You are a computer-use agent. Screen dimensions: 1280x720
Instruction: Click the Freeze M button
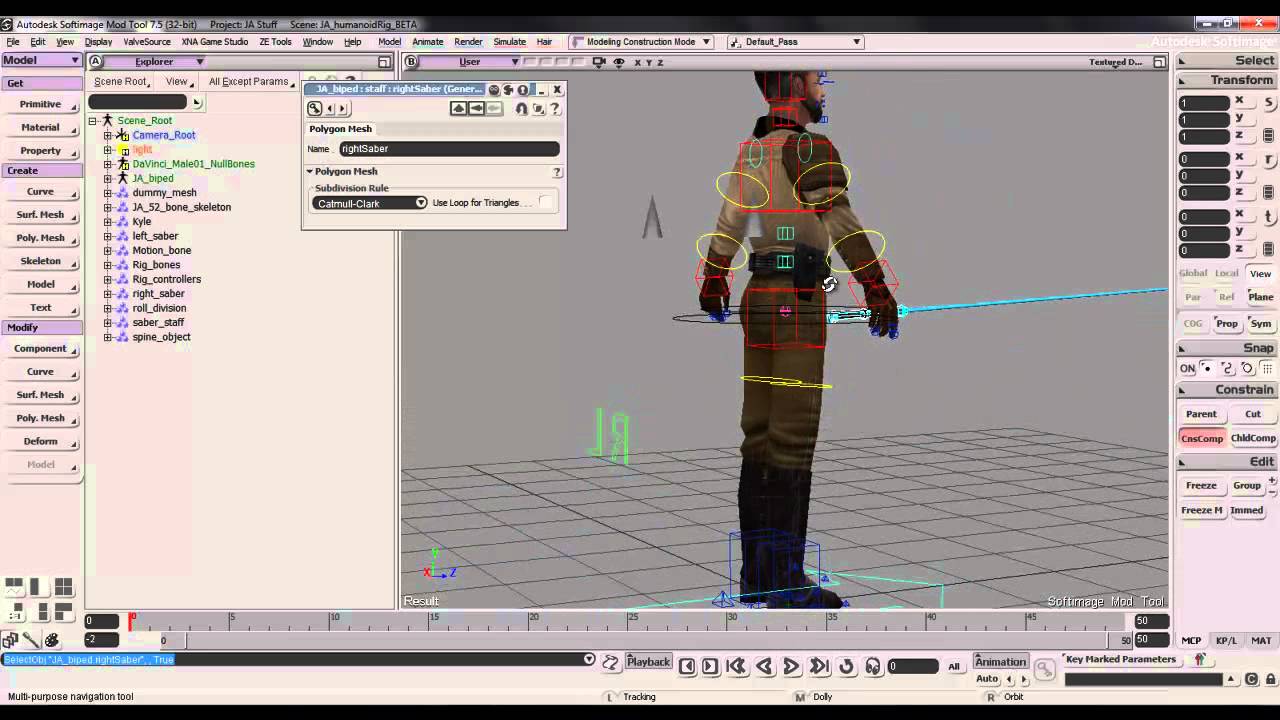1201,510
